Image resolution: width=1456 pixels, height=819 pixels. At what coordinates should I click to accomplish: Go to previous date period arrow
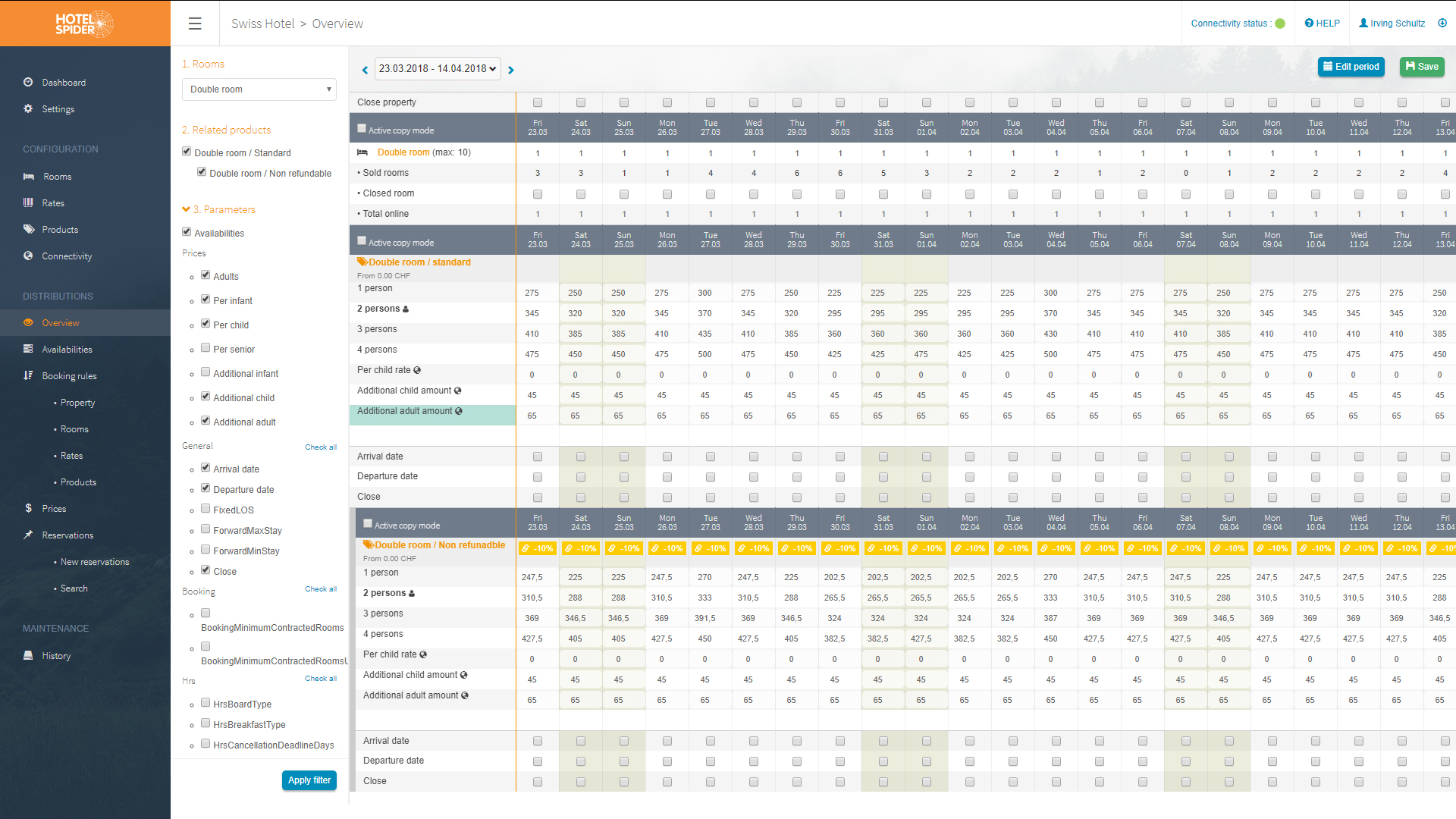[x=365, y=70]
